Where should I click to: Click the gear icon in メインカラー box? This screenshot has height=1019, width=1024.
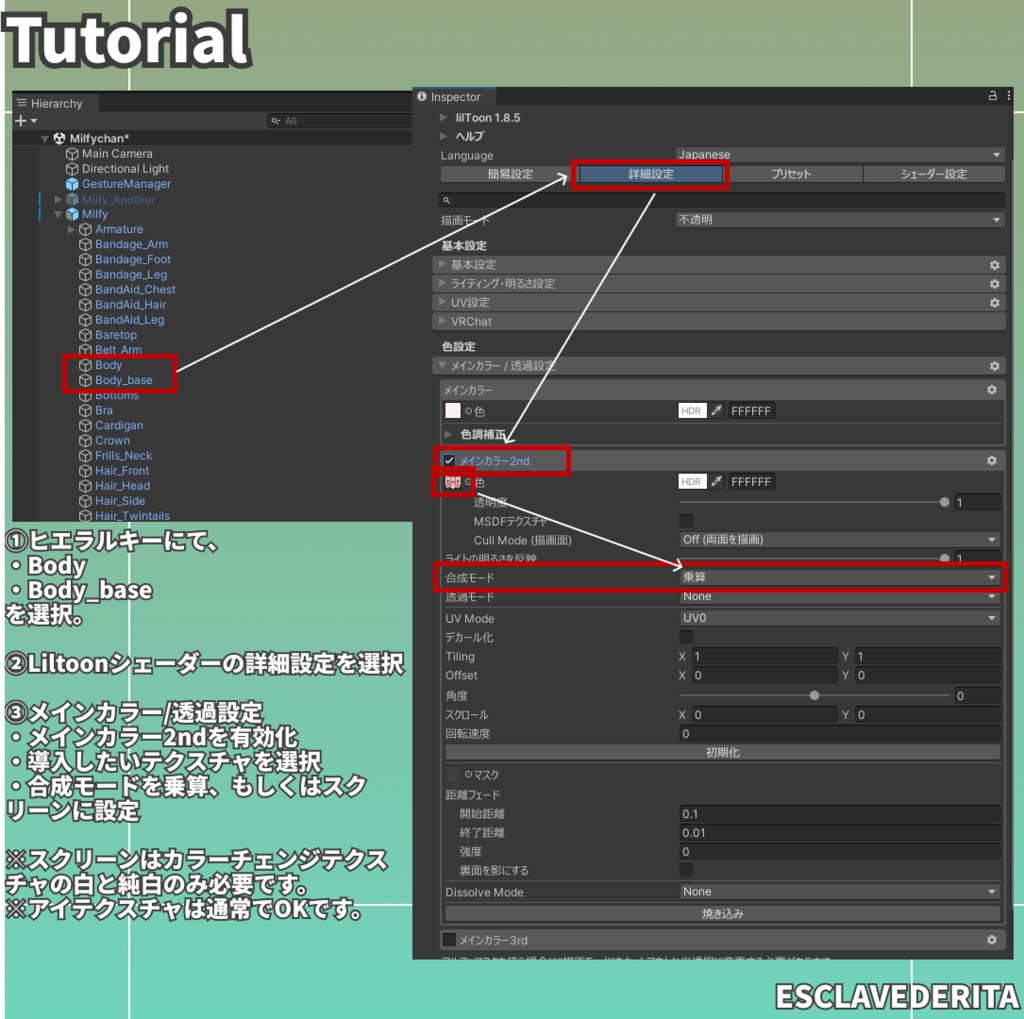[991, 390]
